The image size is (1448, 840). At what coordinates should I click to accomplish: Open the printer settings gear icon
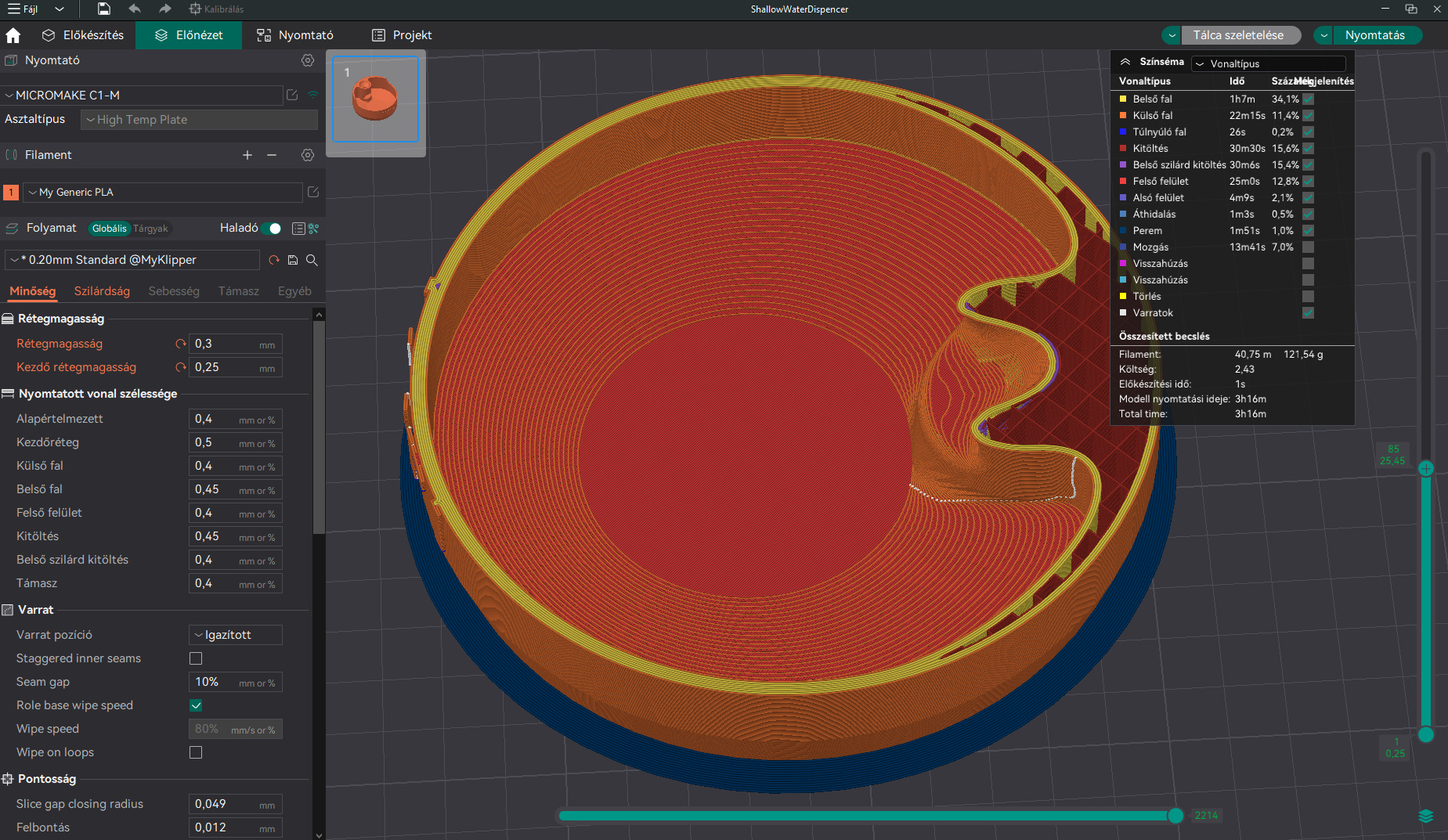(x=308, y=60)
